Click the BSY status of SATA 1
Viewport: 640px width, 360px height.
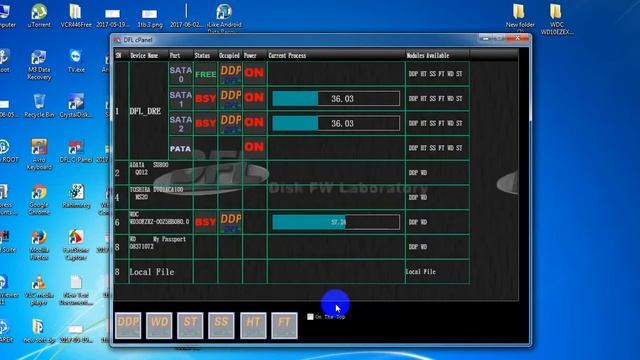[x=205, y=99]
